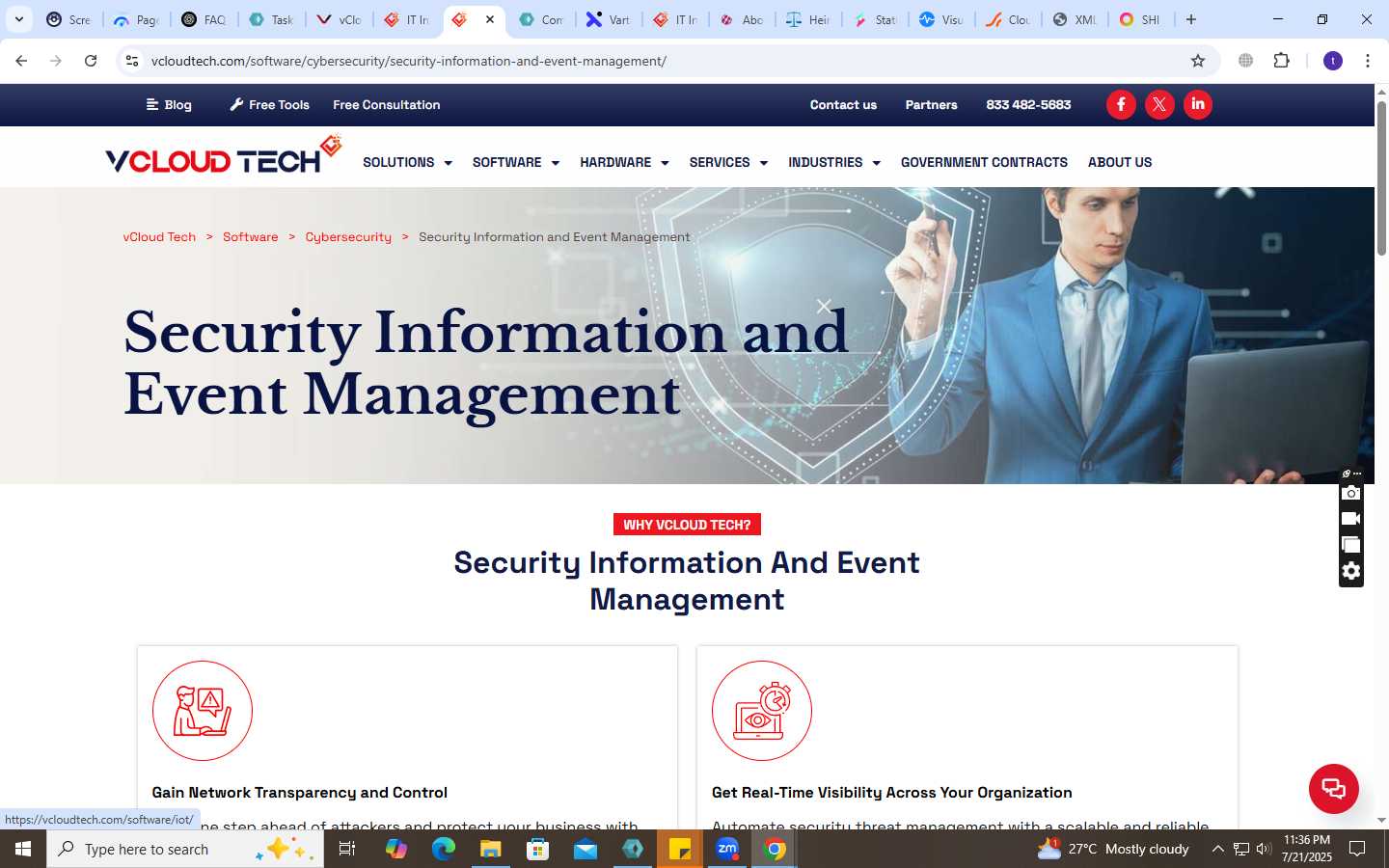
Task: Click the Windows taskbar search box
Action: point(185,849)
